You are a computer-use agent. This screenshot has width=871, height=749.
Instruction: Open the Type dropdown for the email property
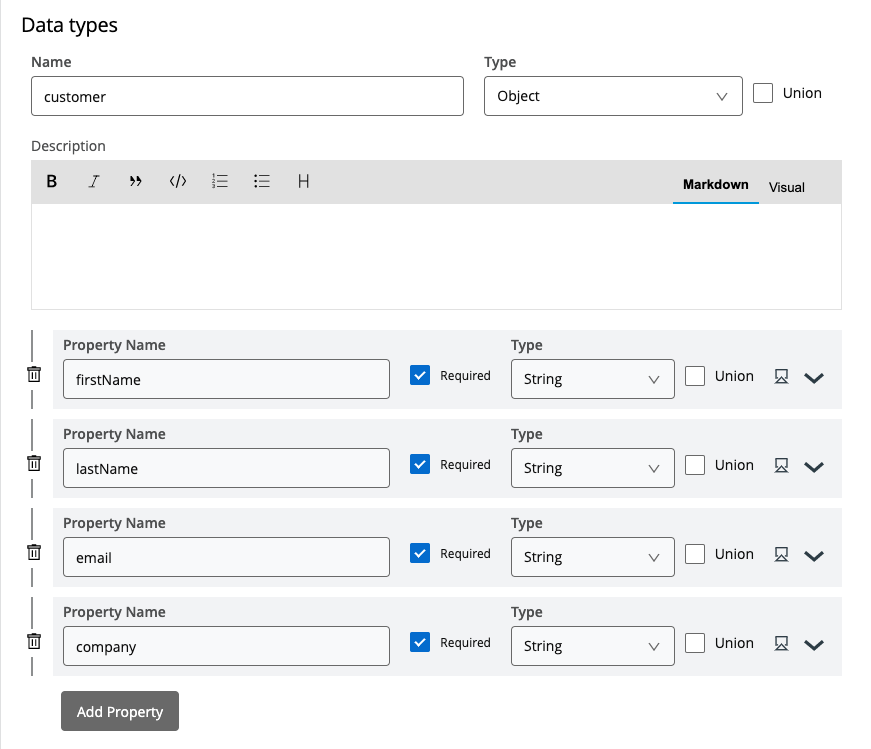pyautogui.click(x=592, y=557)
